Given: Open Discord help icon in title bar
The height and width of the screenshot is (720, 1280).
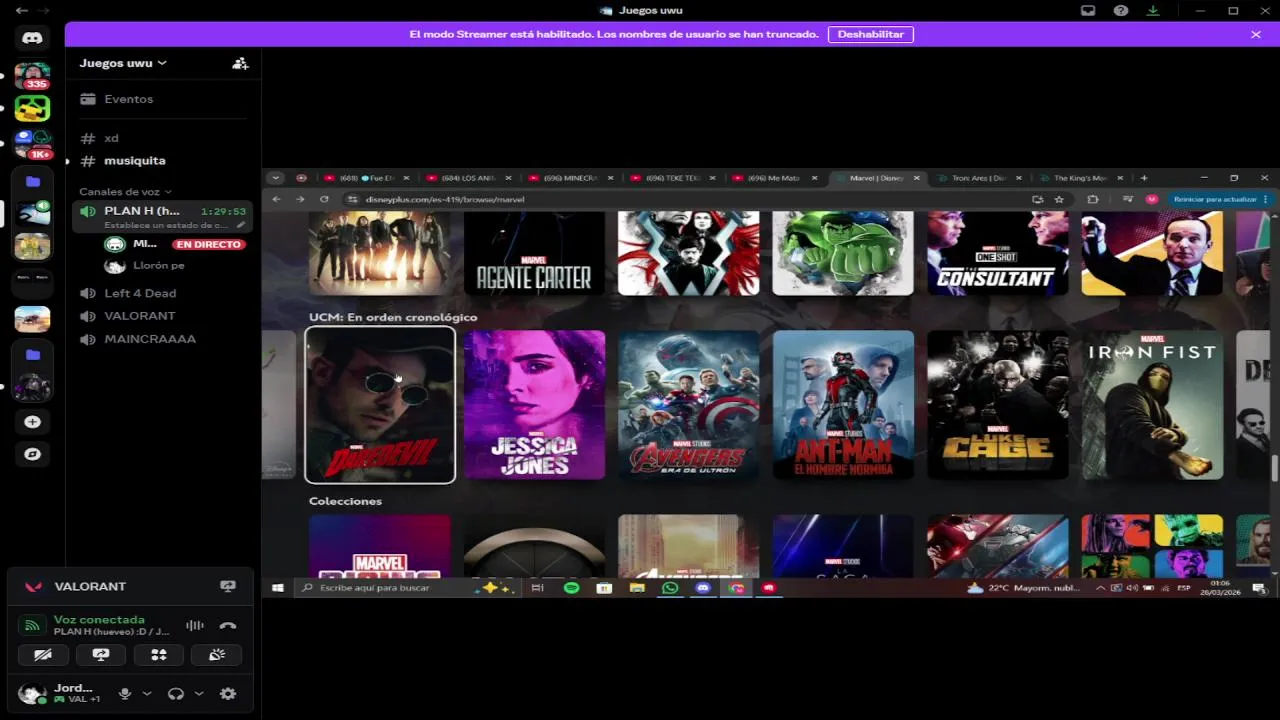Looking at the screenshot, I should (1121, 10).
